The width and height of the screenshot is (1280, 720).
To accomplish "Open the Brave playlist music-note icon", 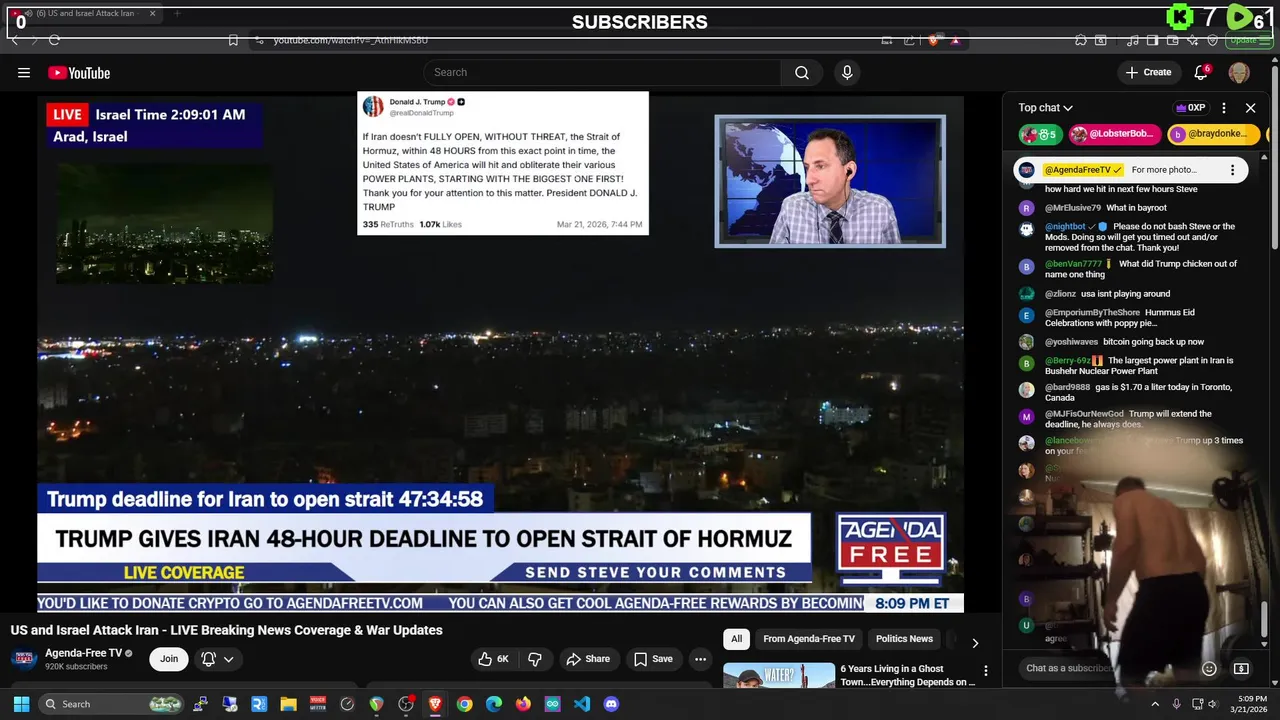I will (x=1132, y=40).
